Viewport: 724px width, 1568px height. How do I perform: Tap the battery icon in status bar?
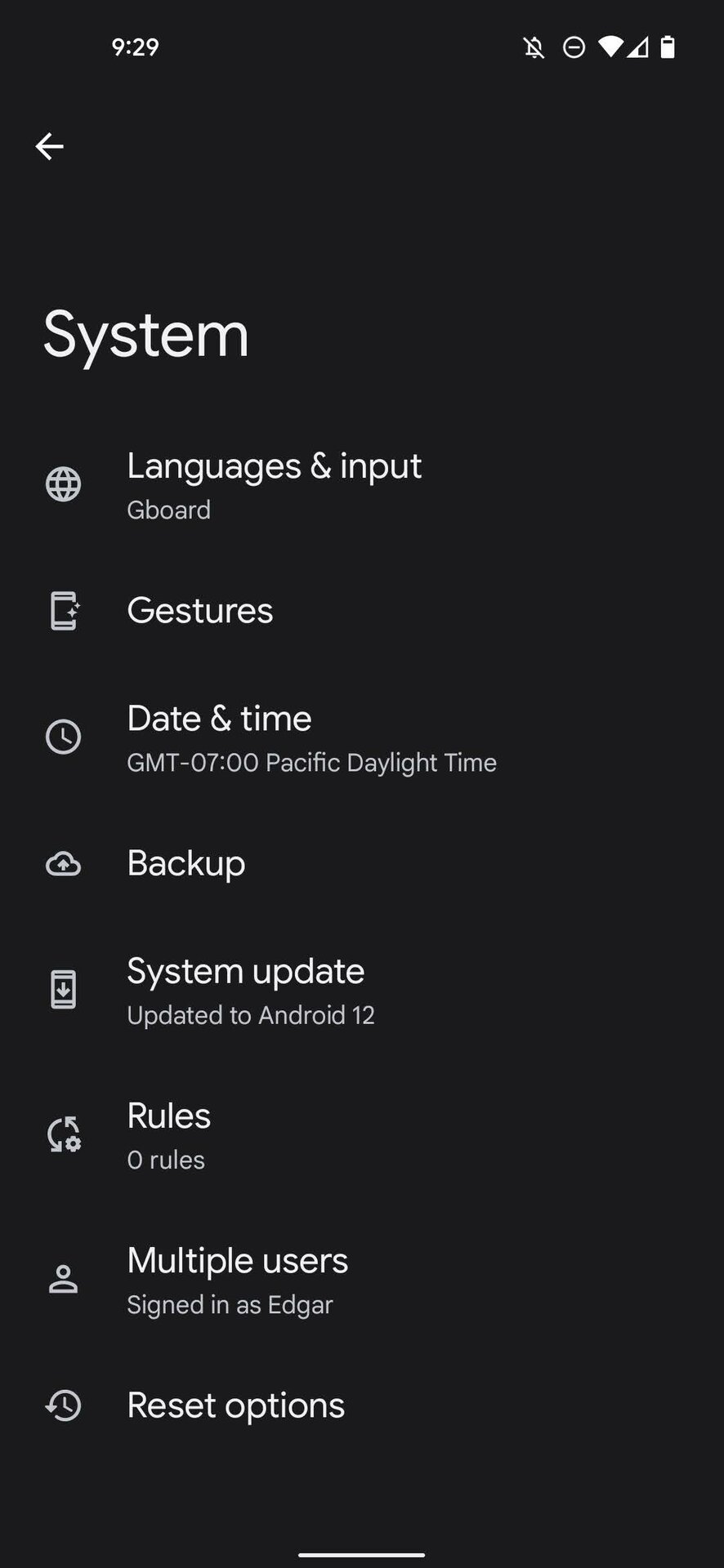668,47
